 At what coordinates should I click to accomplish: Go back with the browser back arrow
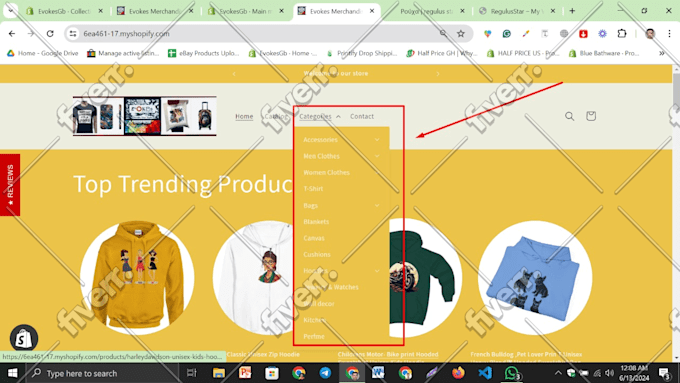coord(12,33)
